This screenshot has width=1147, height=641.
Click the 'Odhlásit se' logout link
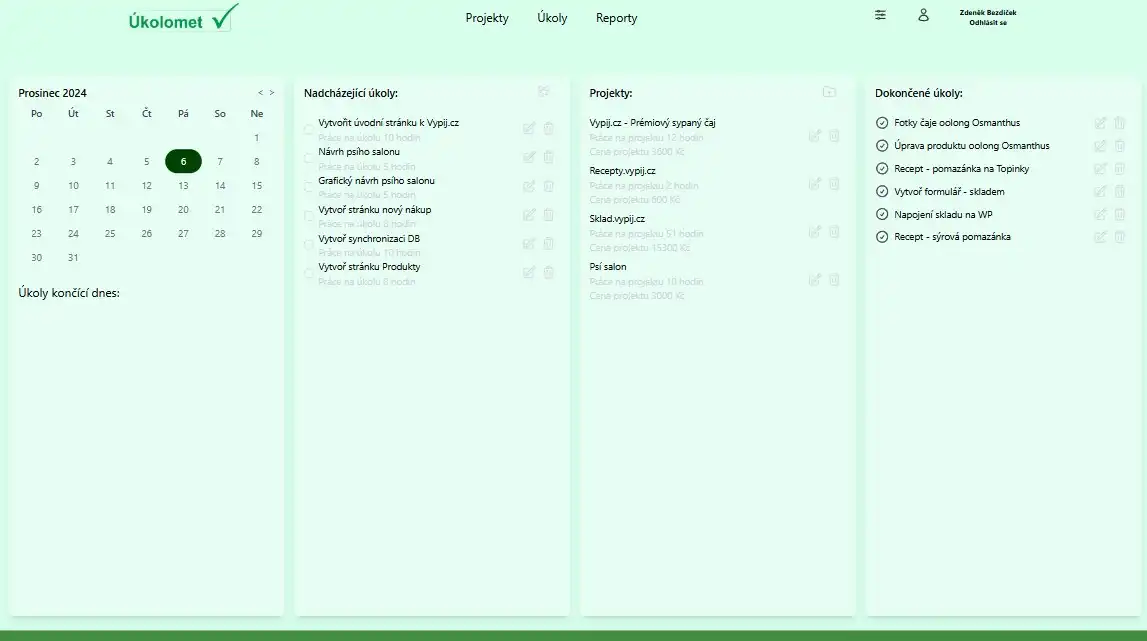pyautogui.click(x=987, y=22)
